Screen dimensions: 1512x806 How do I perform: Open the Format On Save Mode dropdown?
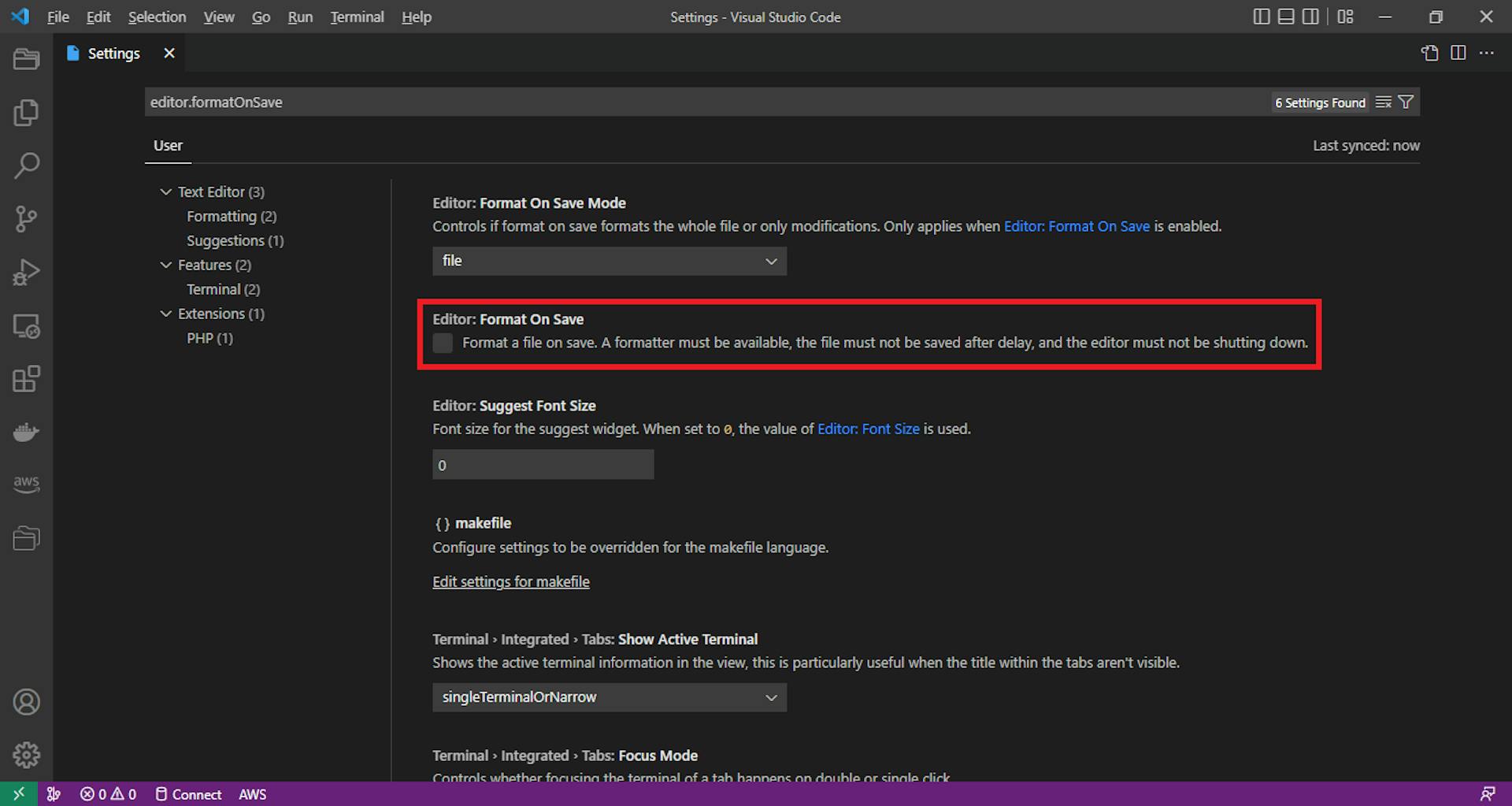click(609, 261)
